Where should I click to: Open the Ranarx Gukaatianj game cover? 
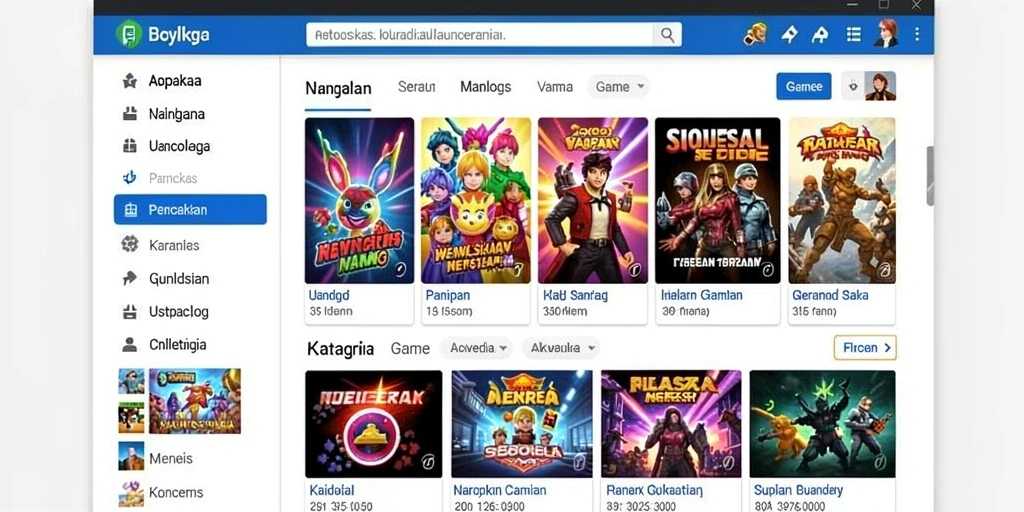coord(671,424)
